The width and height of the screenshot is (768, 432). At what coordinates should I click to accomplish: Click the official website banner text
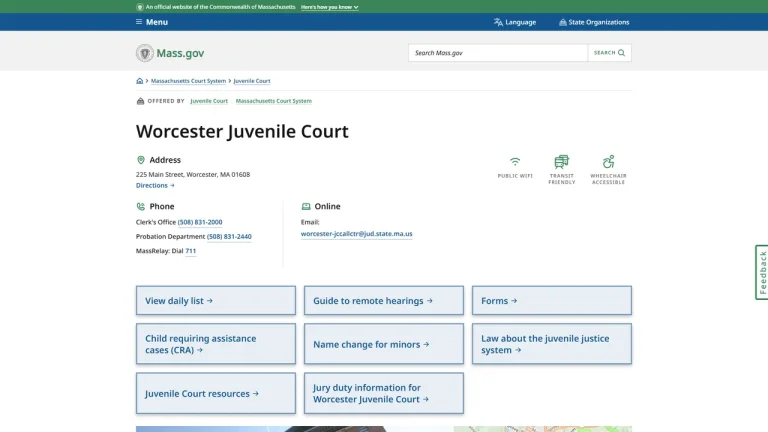tap(220, 7)
